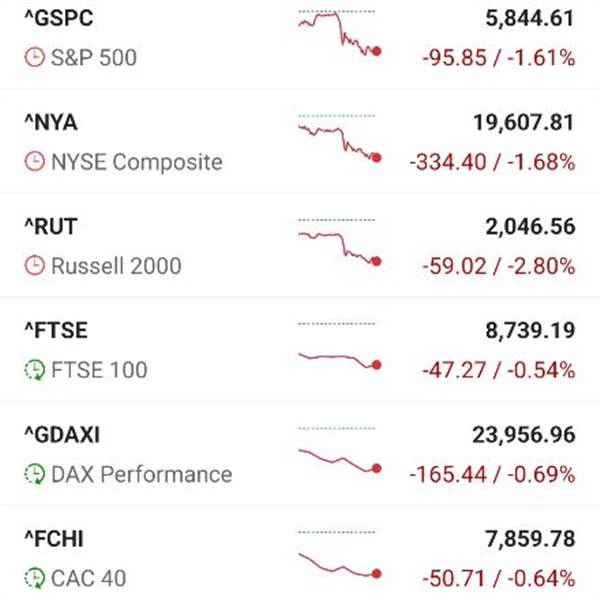
Task: Click the FTSE 100 green delayed-clock icon
Action: pyautogui.click(x=35, y=370)
